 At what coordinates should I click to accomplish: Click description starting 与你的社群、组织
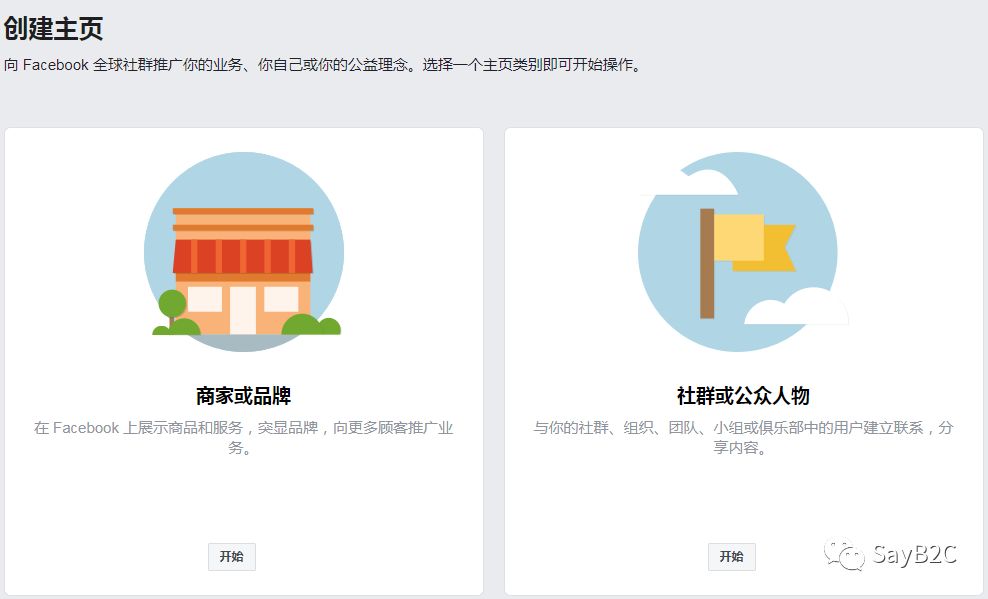point(744,438)
